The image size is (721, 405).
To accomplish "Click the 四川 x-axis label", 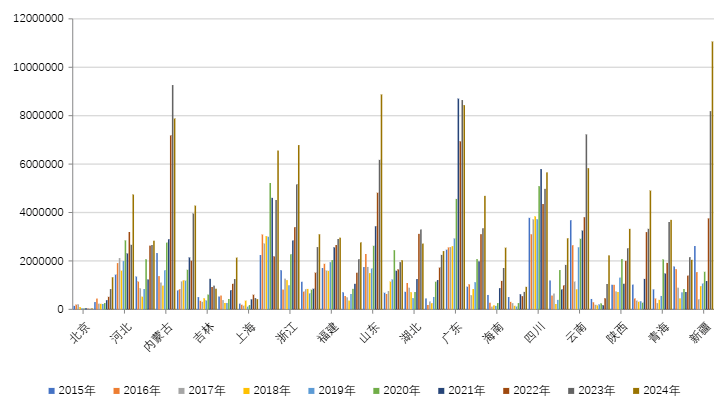I will [532, 333].
